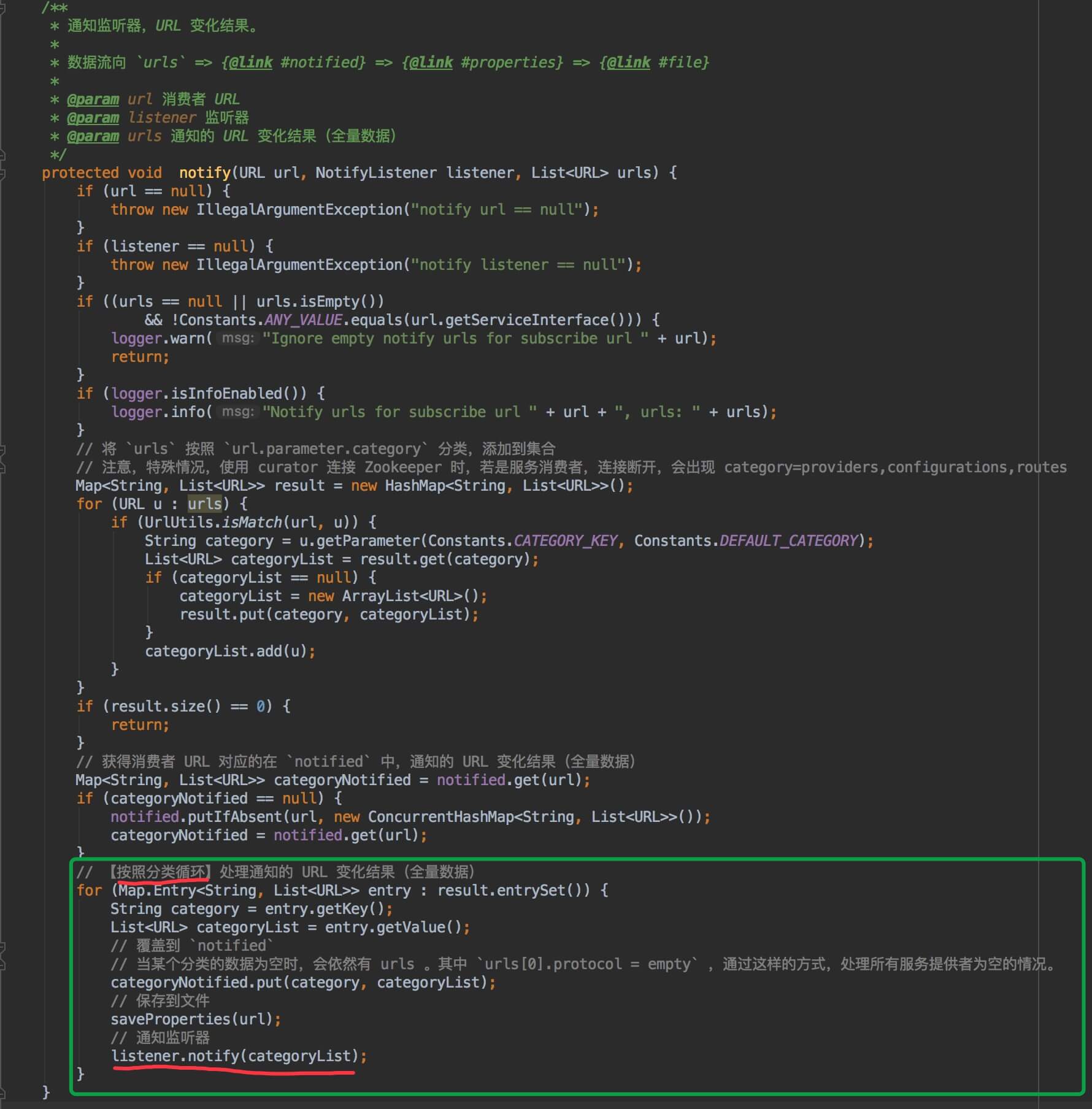Click the highlighted urls variable in for loop

(204, 504)
